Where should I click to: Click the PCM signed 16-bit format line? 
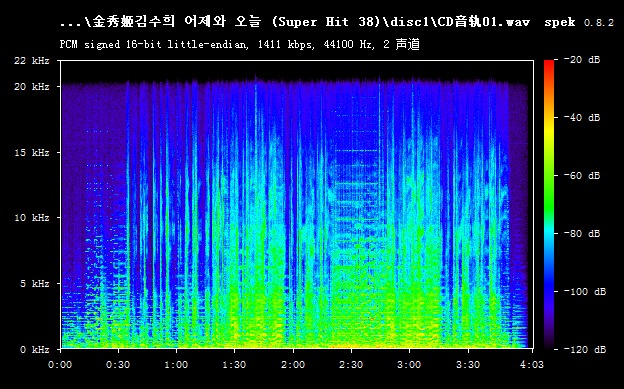240,44
